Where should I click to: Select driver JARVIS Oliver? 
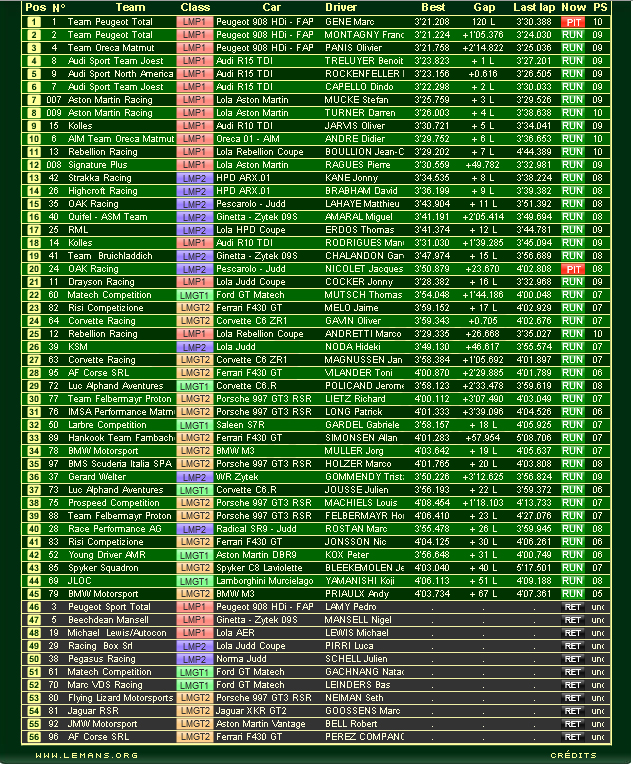tap(354, 126)
